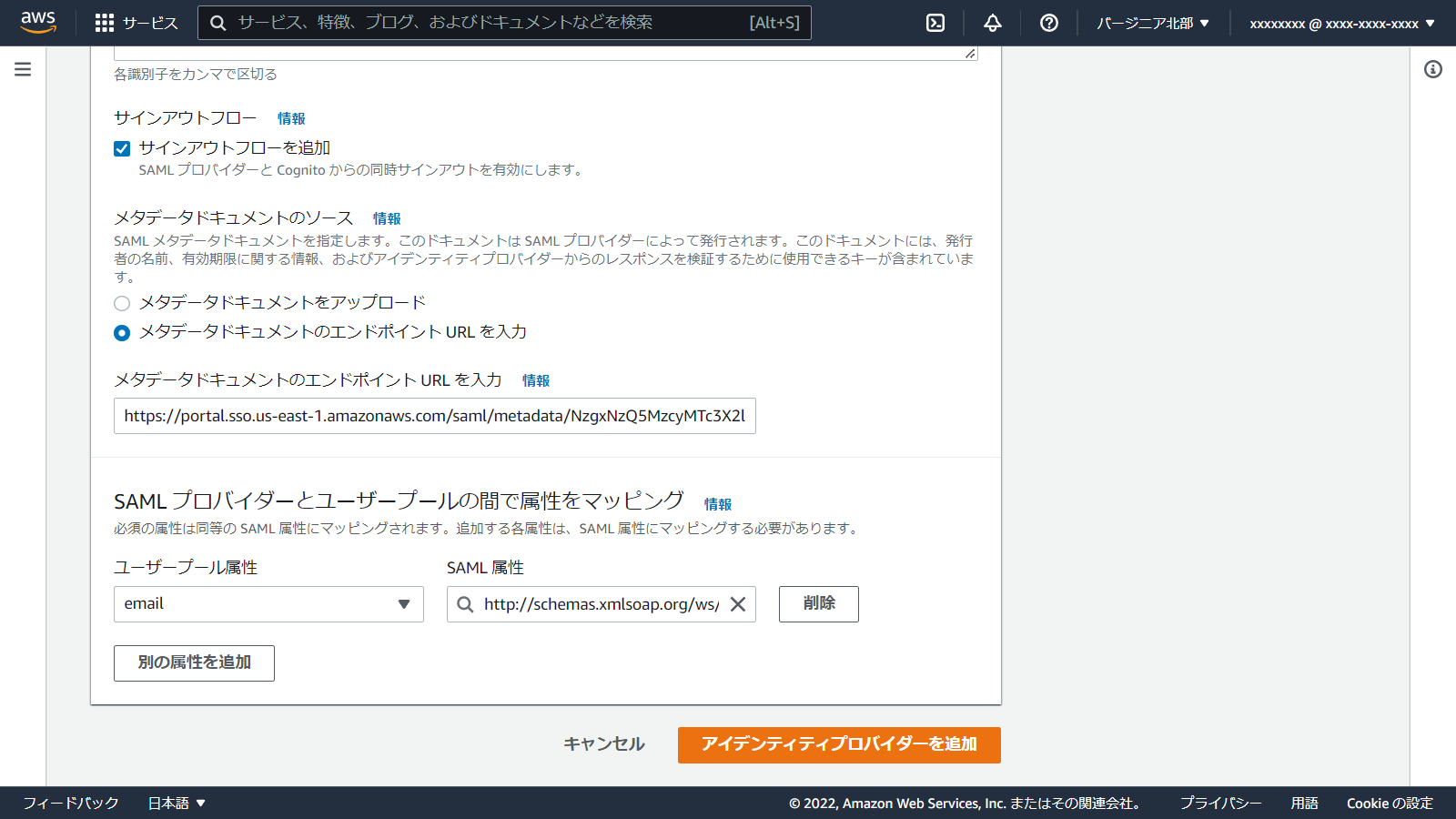The height and width of the screenshot is (819, 1456).
Task: Click the metadata endpoint URL input field
Action: [x=434, y=416]
